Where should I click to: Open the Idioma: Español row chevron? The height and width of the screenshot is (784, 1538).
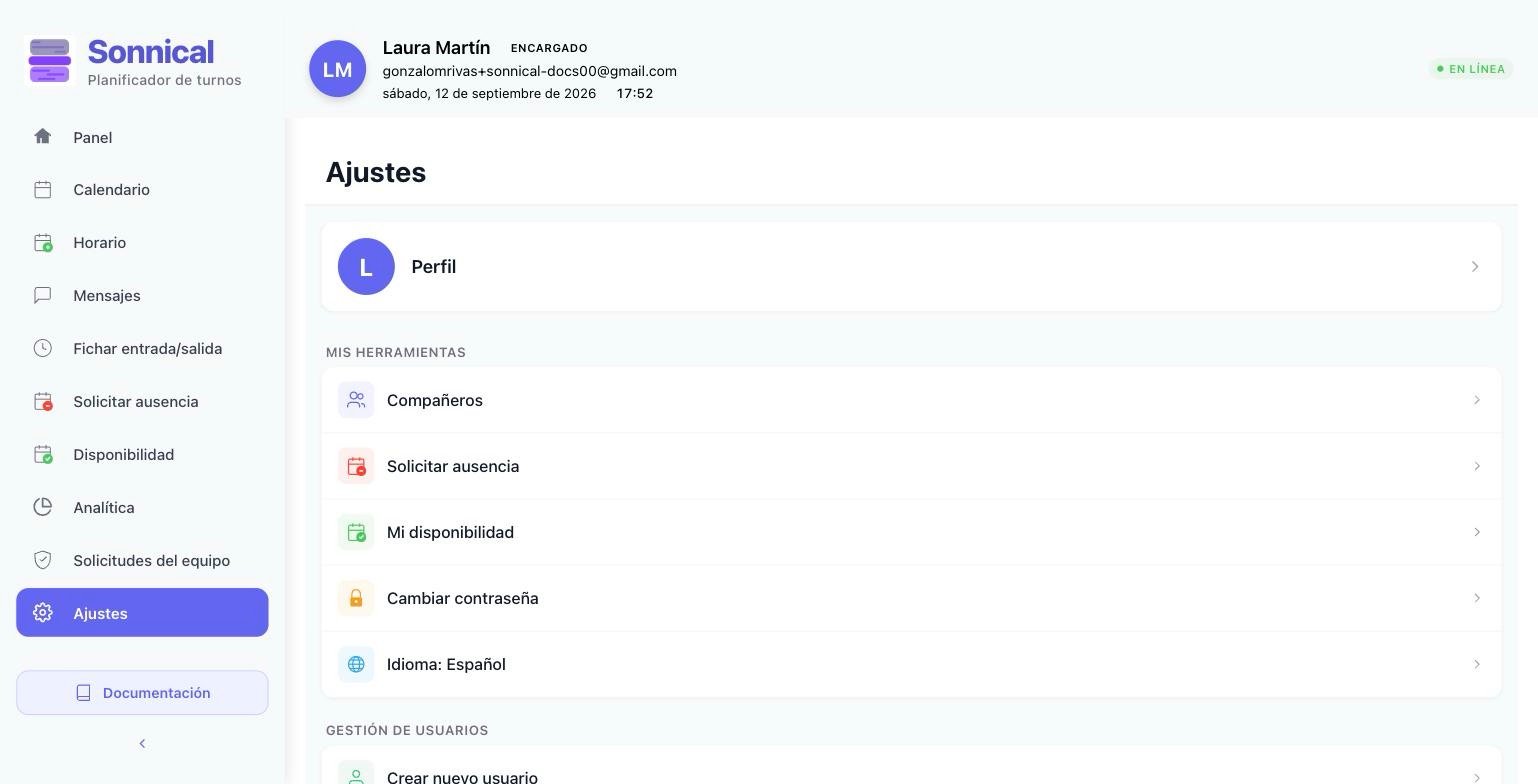[x=1476, y=664]
